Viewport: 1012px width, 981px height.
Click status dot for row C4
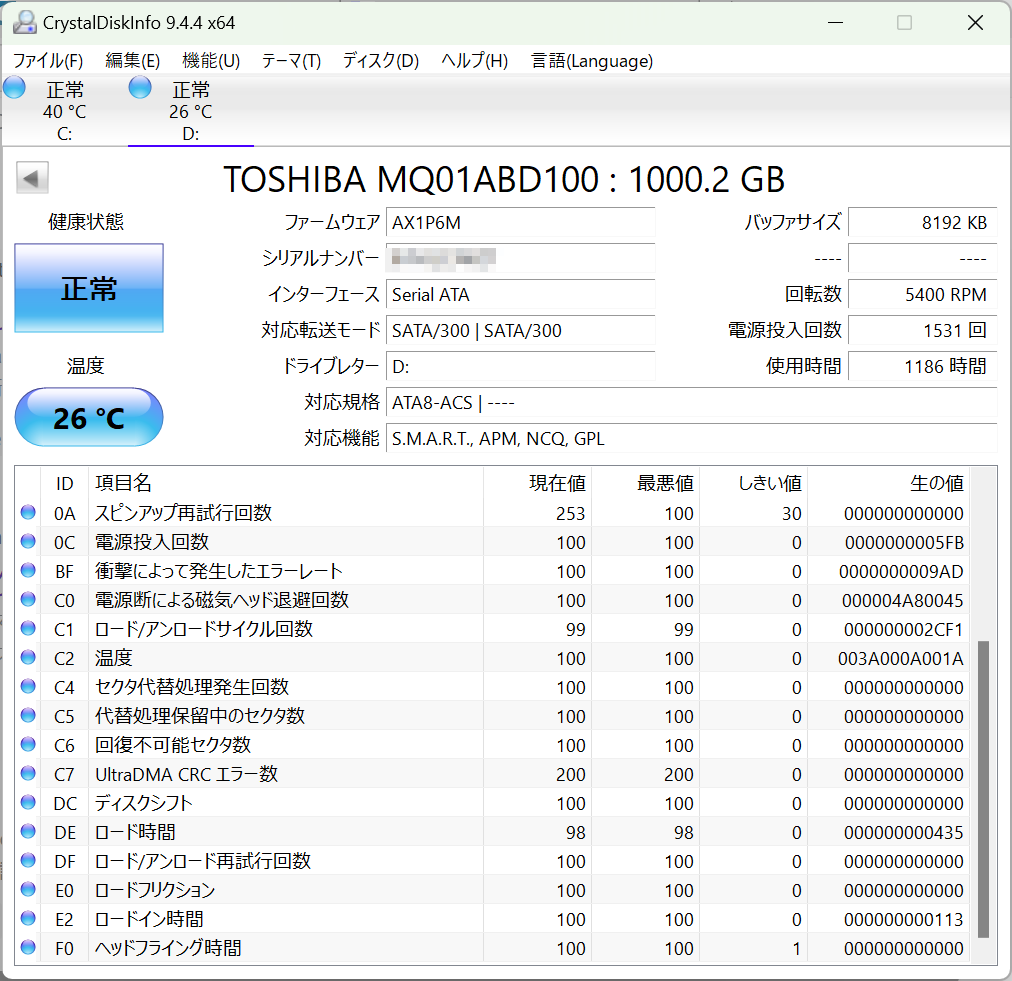pos(28,687)
